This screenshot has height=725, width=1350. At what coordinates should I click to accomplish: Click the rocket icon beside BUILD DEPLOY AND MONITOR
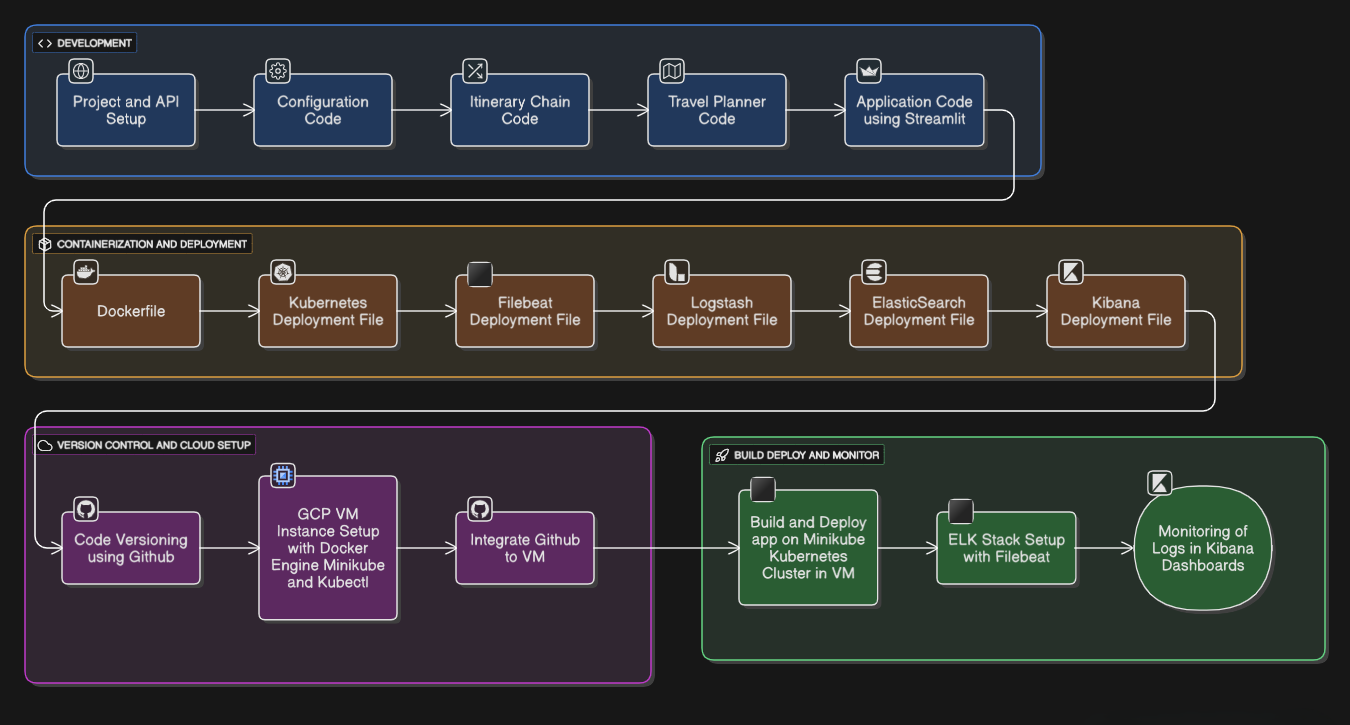coord(721,455)
